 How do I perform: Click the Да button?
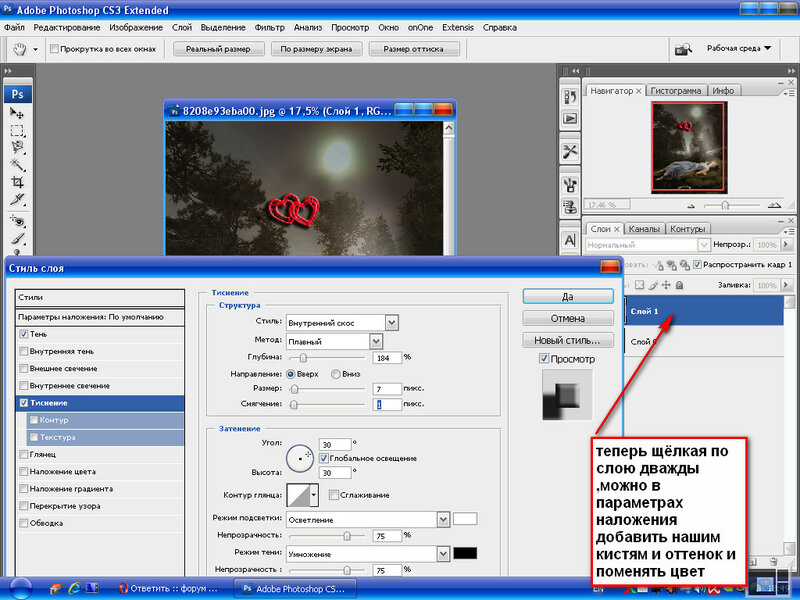point(568,296)
